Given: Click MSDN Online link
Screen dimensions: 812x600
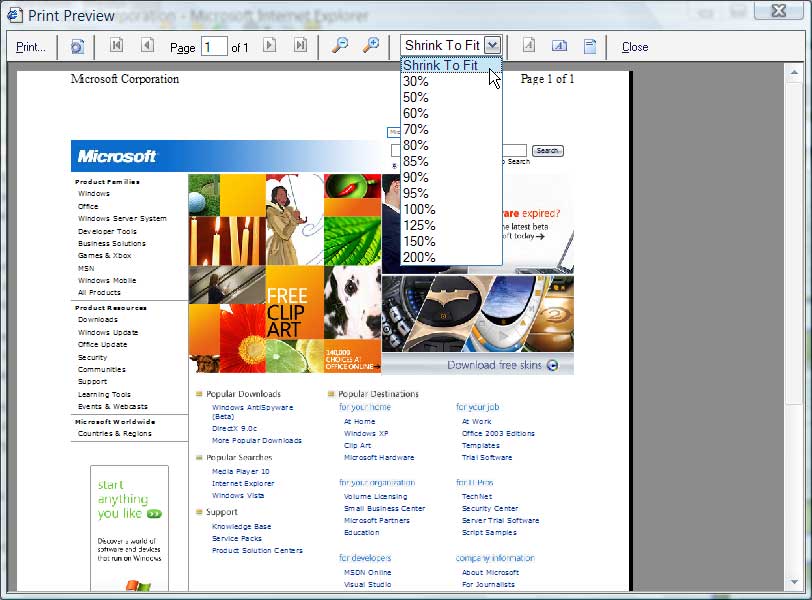Looking at the screenshot, I should pyautogui.click(x=368, y=572).
